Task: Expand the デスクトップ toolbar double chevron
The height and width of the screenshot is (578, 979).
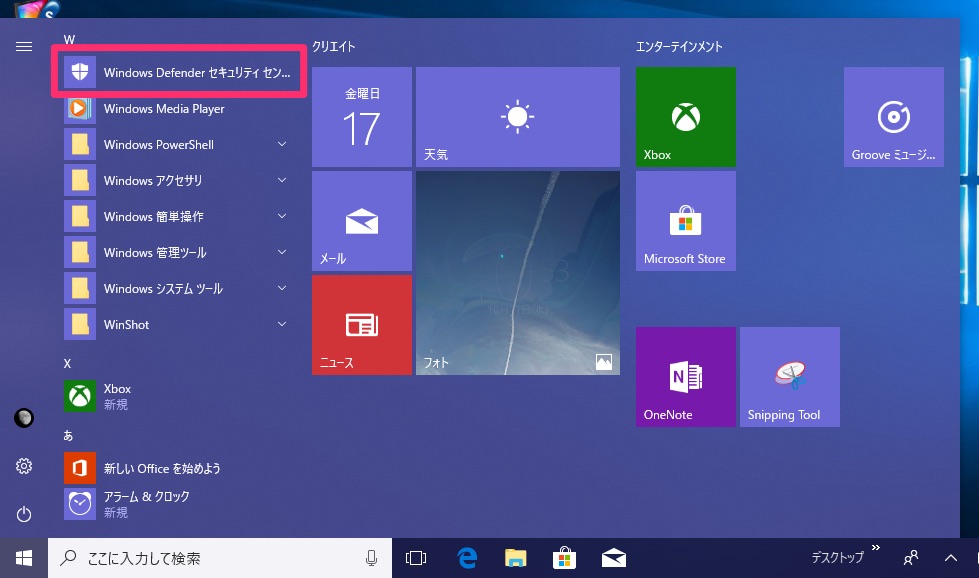Action: [x=875, y=547]
